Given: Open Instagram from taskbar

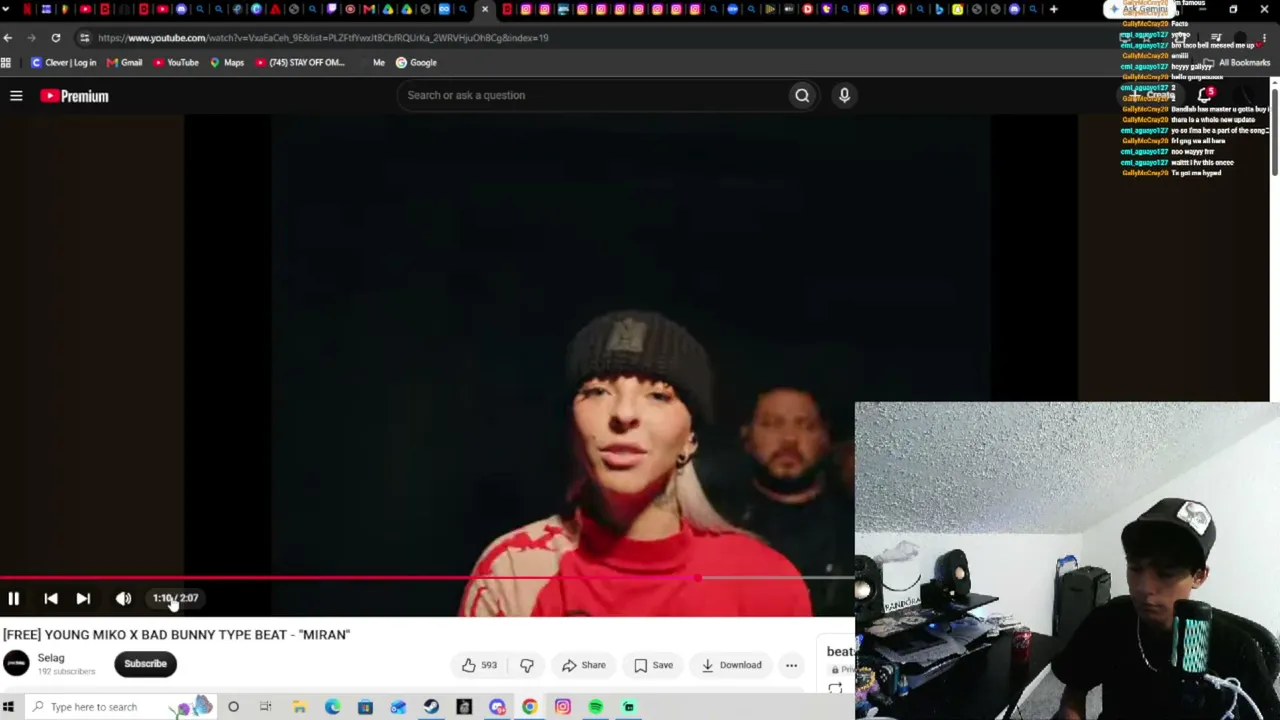Looking at the screenshot, I should coord(563,707).
